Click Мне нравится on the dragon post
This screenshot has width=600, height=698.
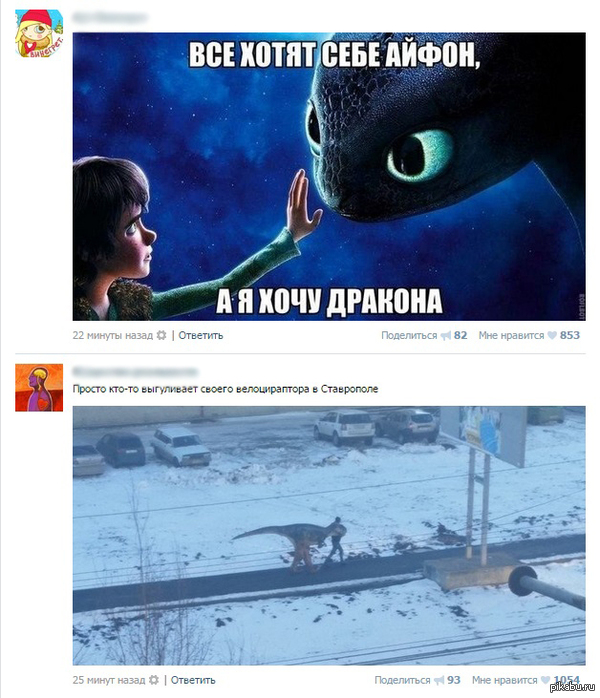click(511, 335)
